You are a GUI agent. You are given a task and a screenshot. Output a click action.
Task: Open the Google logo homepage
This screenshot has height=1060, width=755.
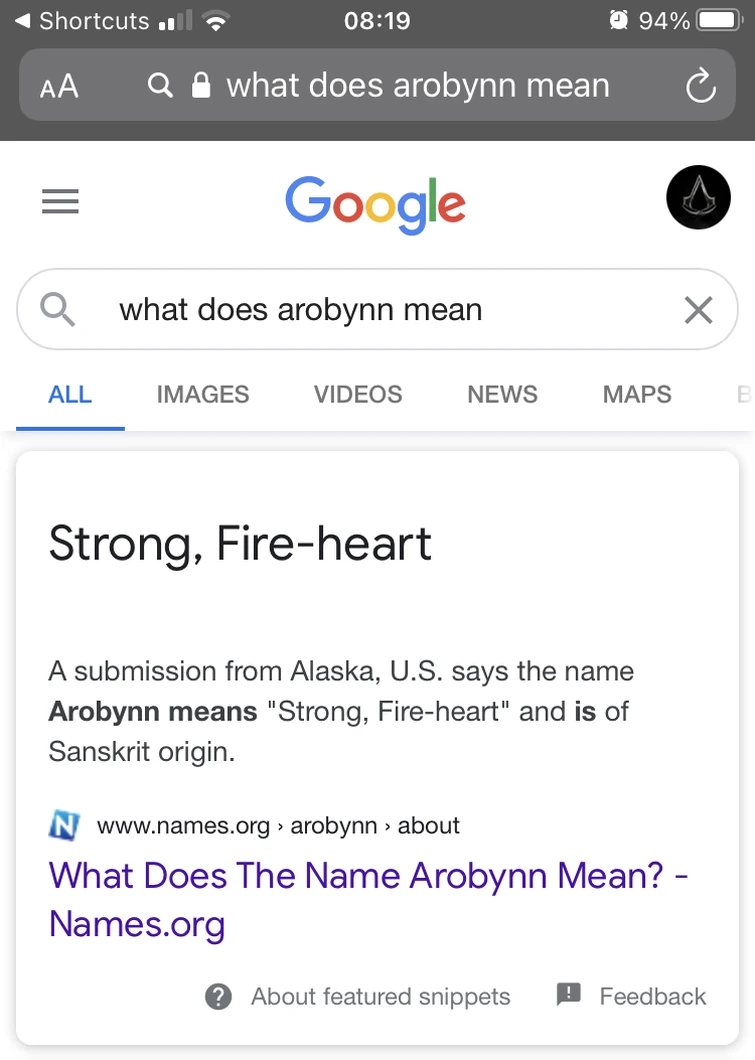(375, 202)
